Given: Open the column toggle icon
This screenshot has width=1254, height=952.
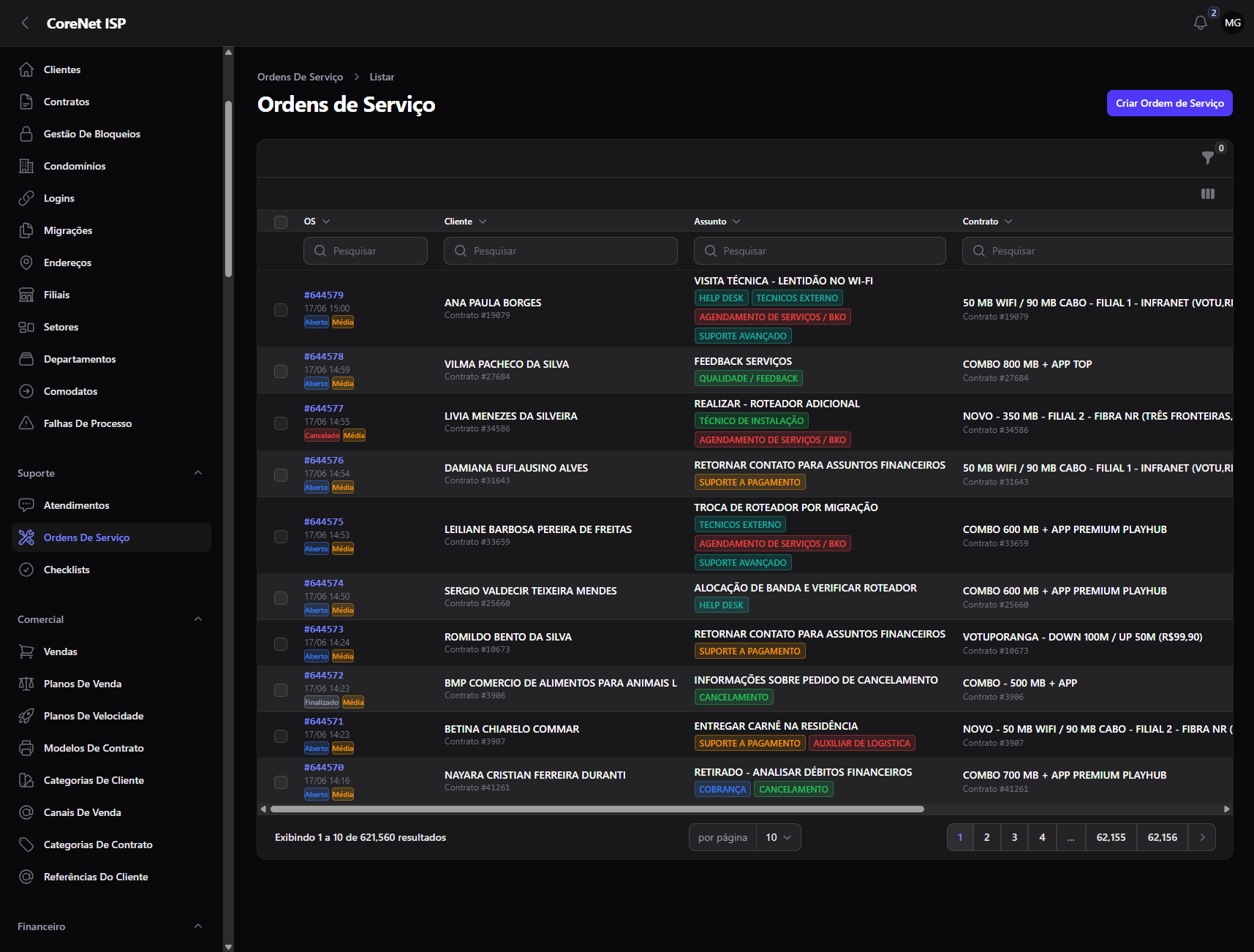Looking at the screenshot, I should click(1208, 194).
